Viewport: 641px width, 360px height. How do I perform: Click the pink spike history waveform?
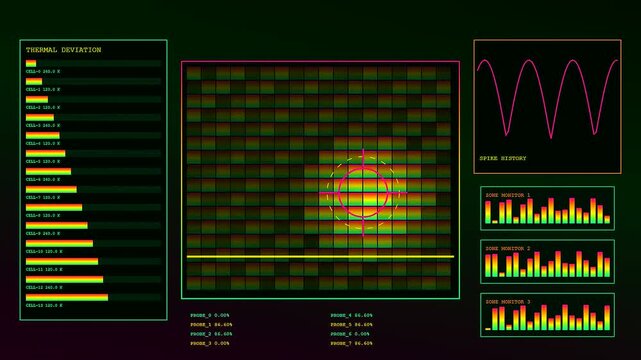pyautogui.click(x=547, y=99)
